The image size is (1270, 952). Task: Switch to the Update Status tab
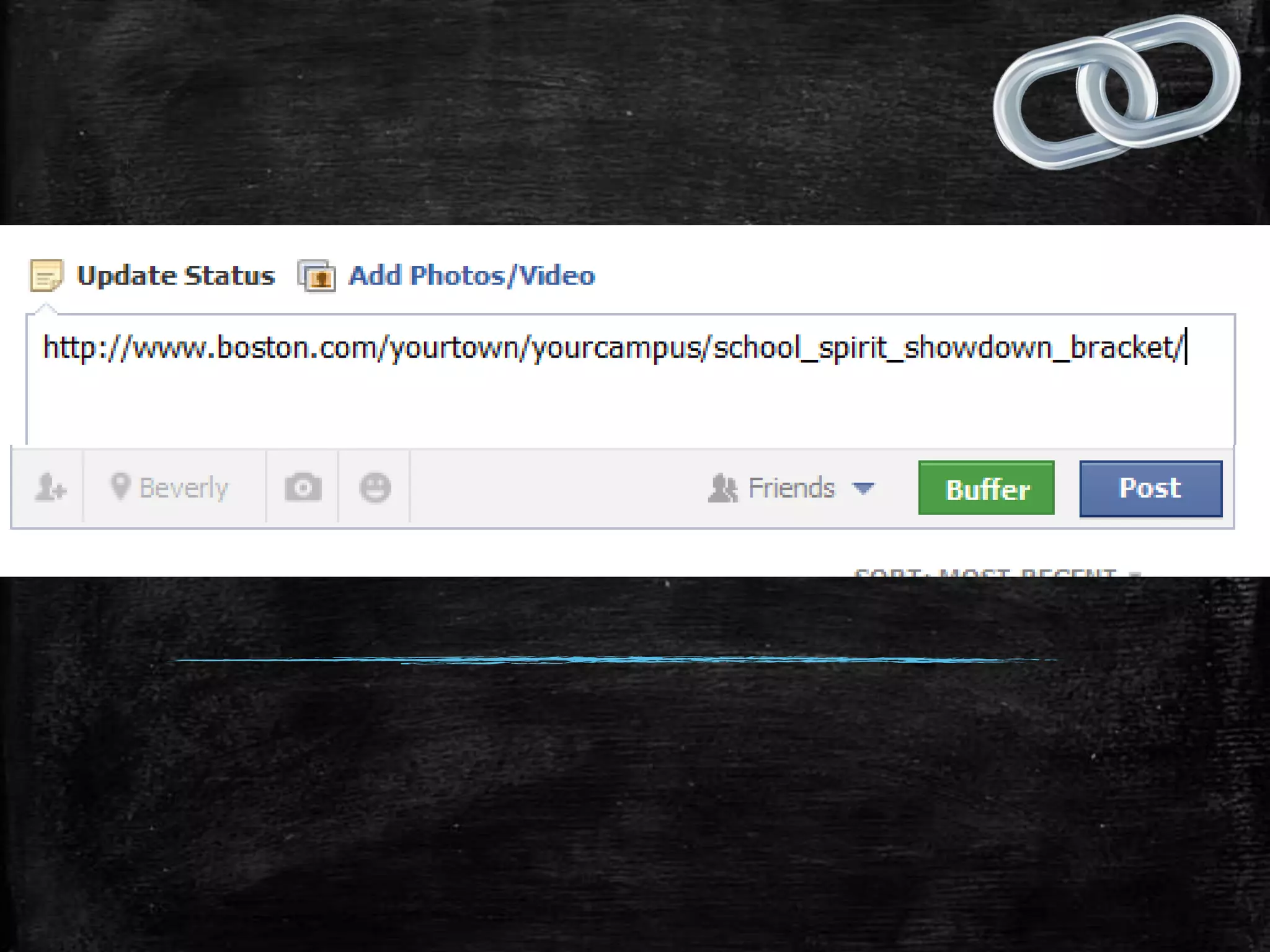[x=175, y=275]
